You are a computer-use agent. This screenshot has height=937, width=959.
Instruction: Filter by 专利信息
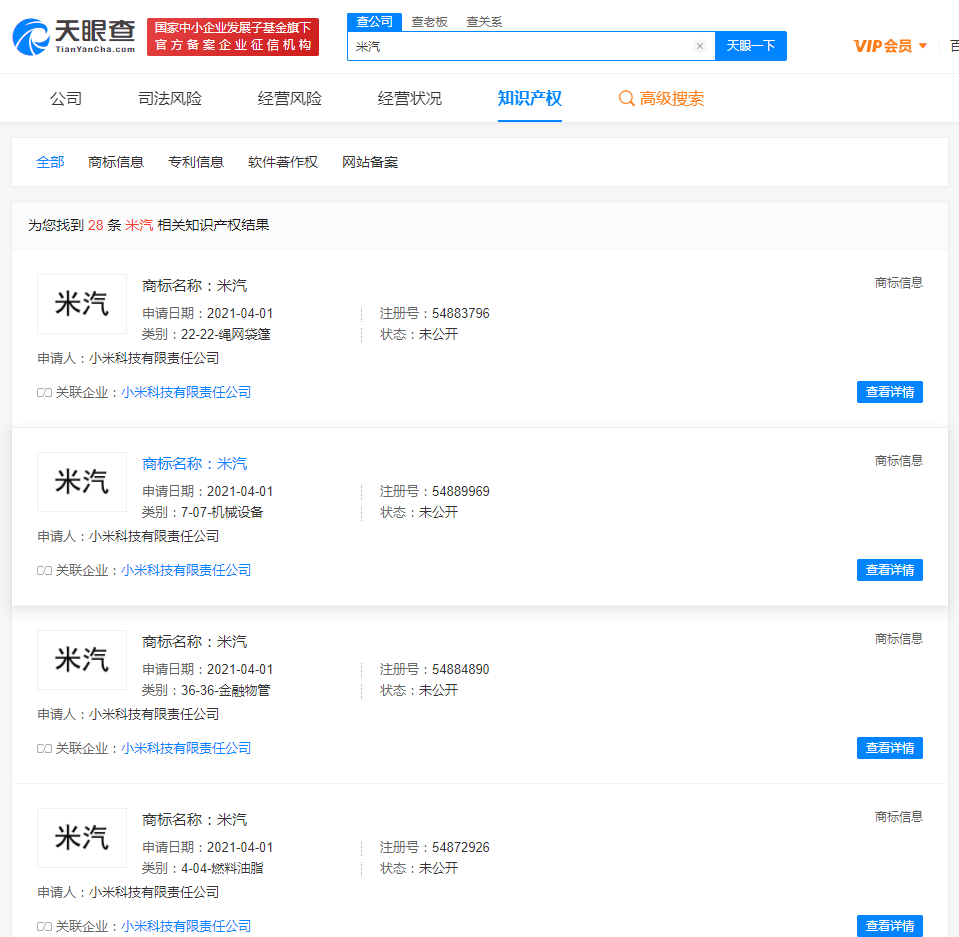click(196, 162)
